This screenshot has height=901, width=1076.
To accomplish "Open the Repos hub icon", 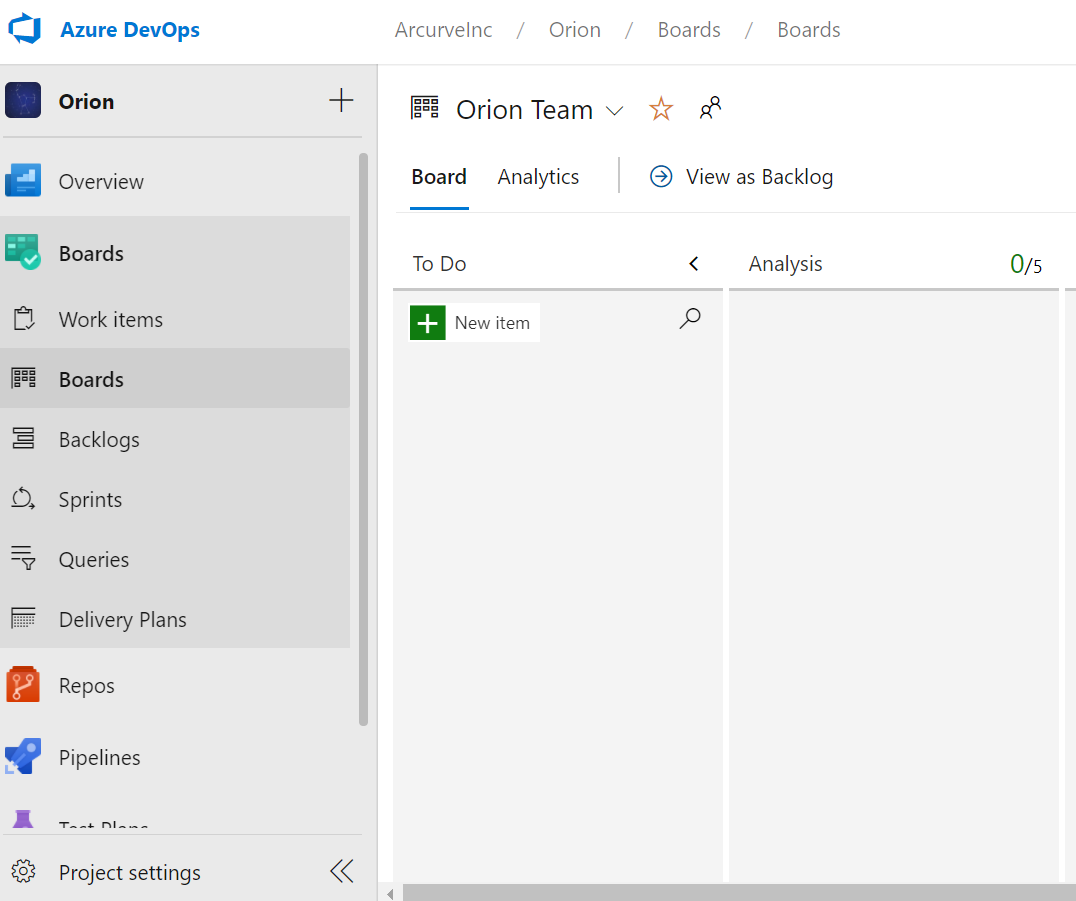I will pos(23,685).
